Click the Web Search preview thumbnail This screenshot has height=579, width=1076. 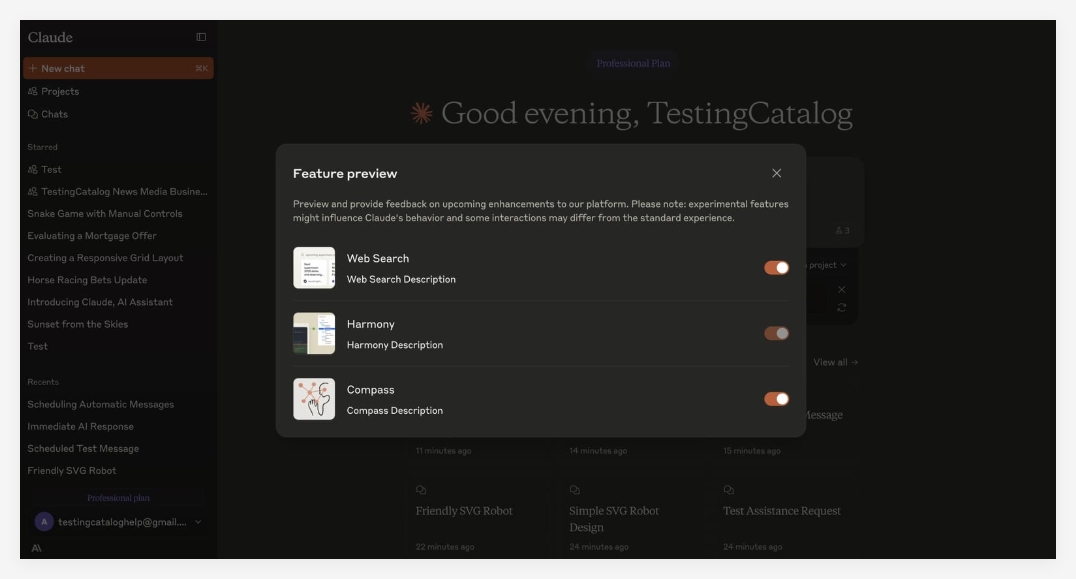[x=314, y=268]
